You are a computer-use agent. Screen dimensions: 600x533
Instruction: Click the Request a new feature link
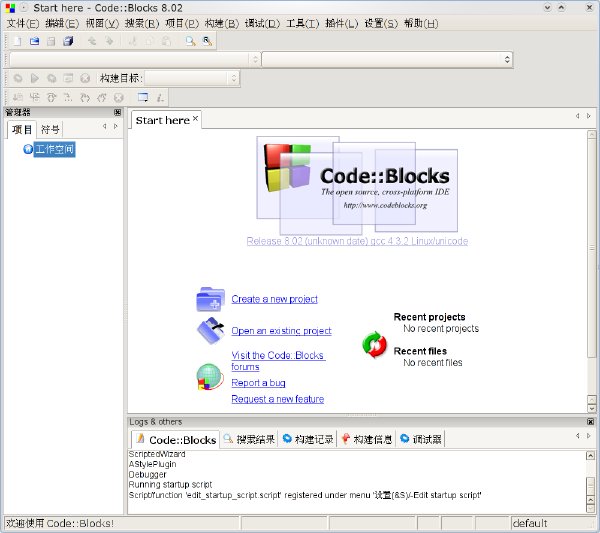[277, 399]
